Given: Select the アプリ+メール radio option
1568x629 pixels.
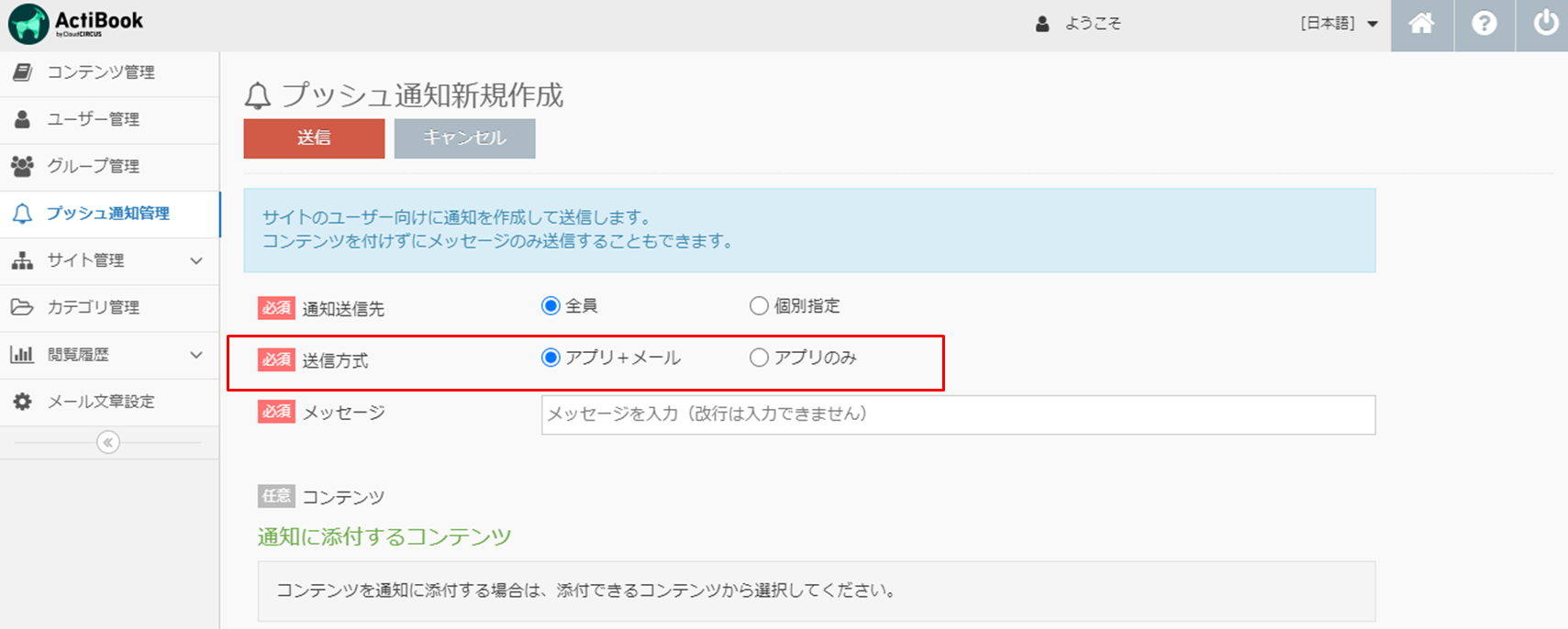Looking at the screenshot, I should click(550, 358).
